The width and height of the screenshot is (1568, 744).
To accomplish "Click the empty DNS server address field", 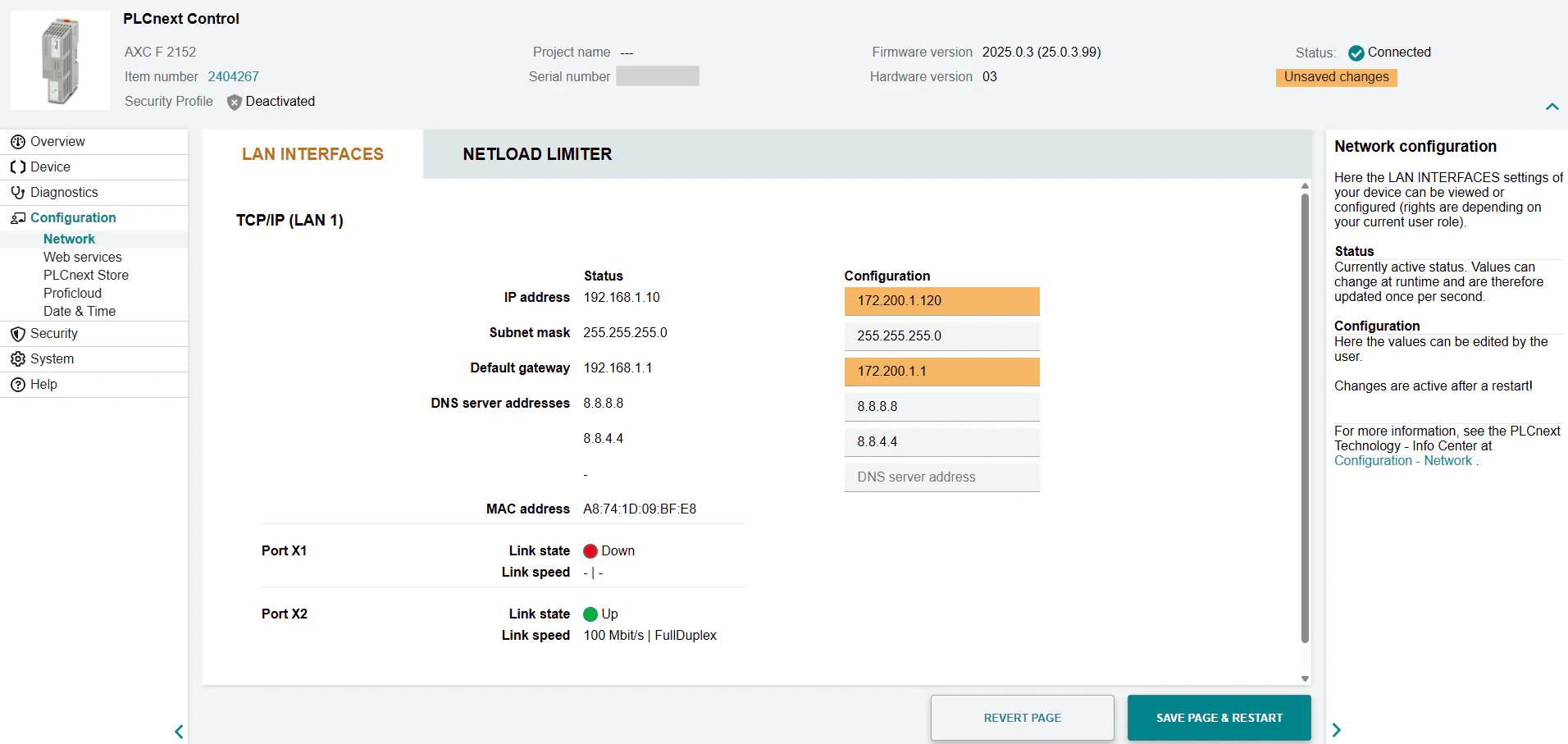I will [941, 477].
